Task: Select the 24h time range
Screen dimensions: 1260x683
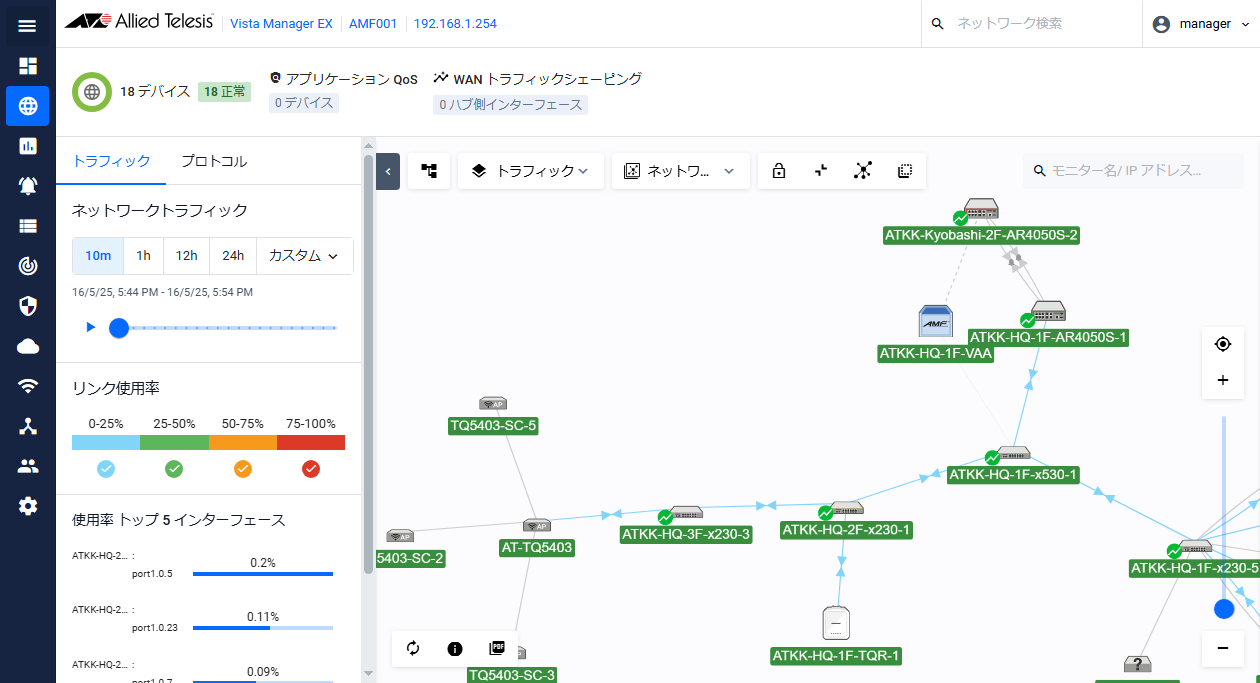Action: (x=233, y=256)
